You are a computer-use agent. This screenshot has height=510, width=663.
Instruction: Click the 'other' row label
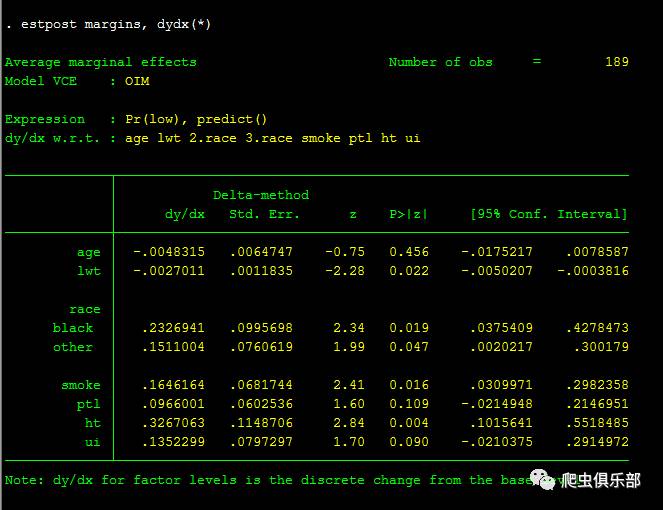click(x=73, y=347)
